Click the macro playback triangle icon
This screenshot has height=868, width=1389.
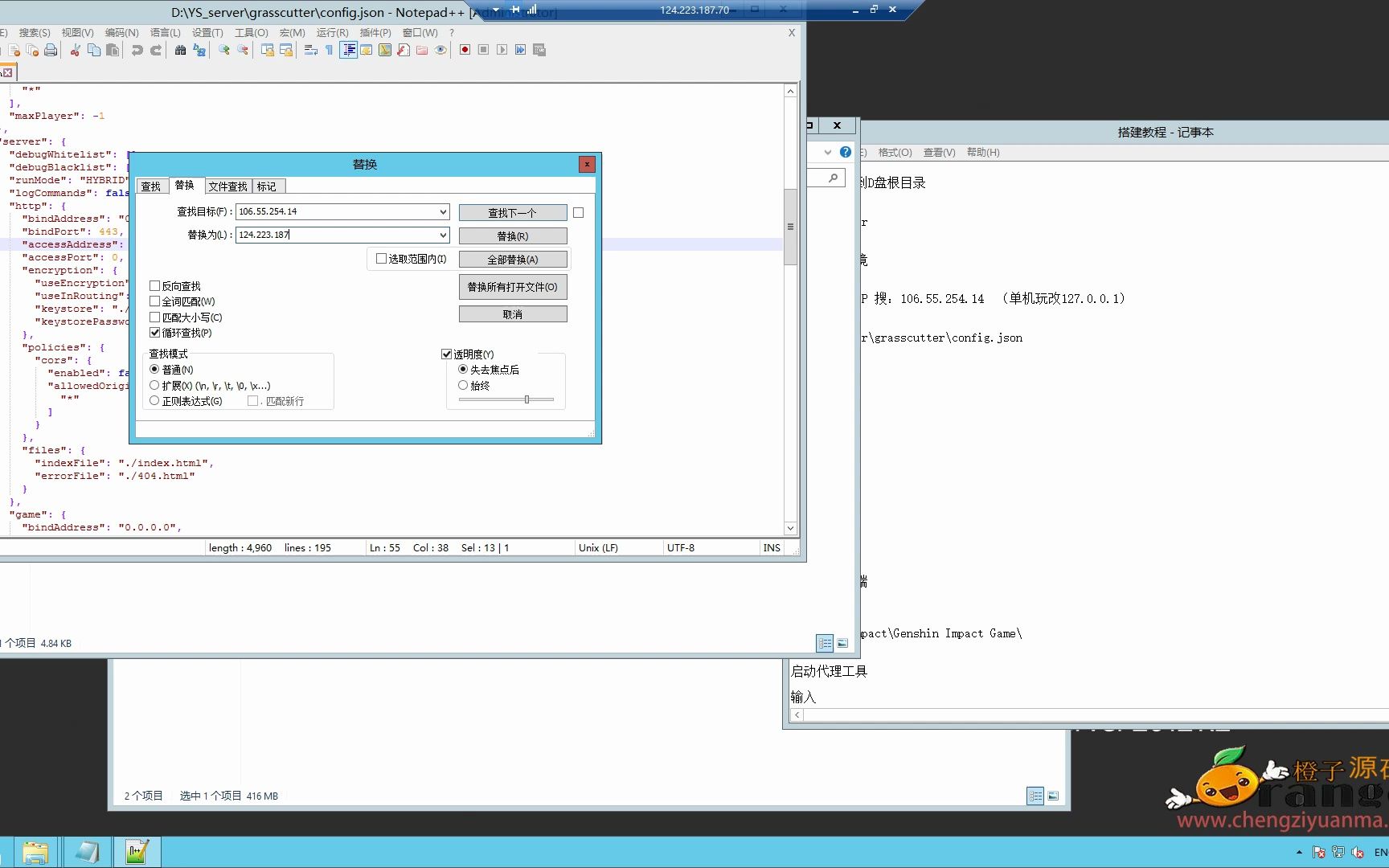[502, 50]
